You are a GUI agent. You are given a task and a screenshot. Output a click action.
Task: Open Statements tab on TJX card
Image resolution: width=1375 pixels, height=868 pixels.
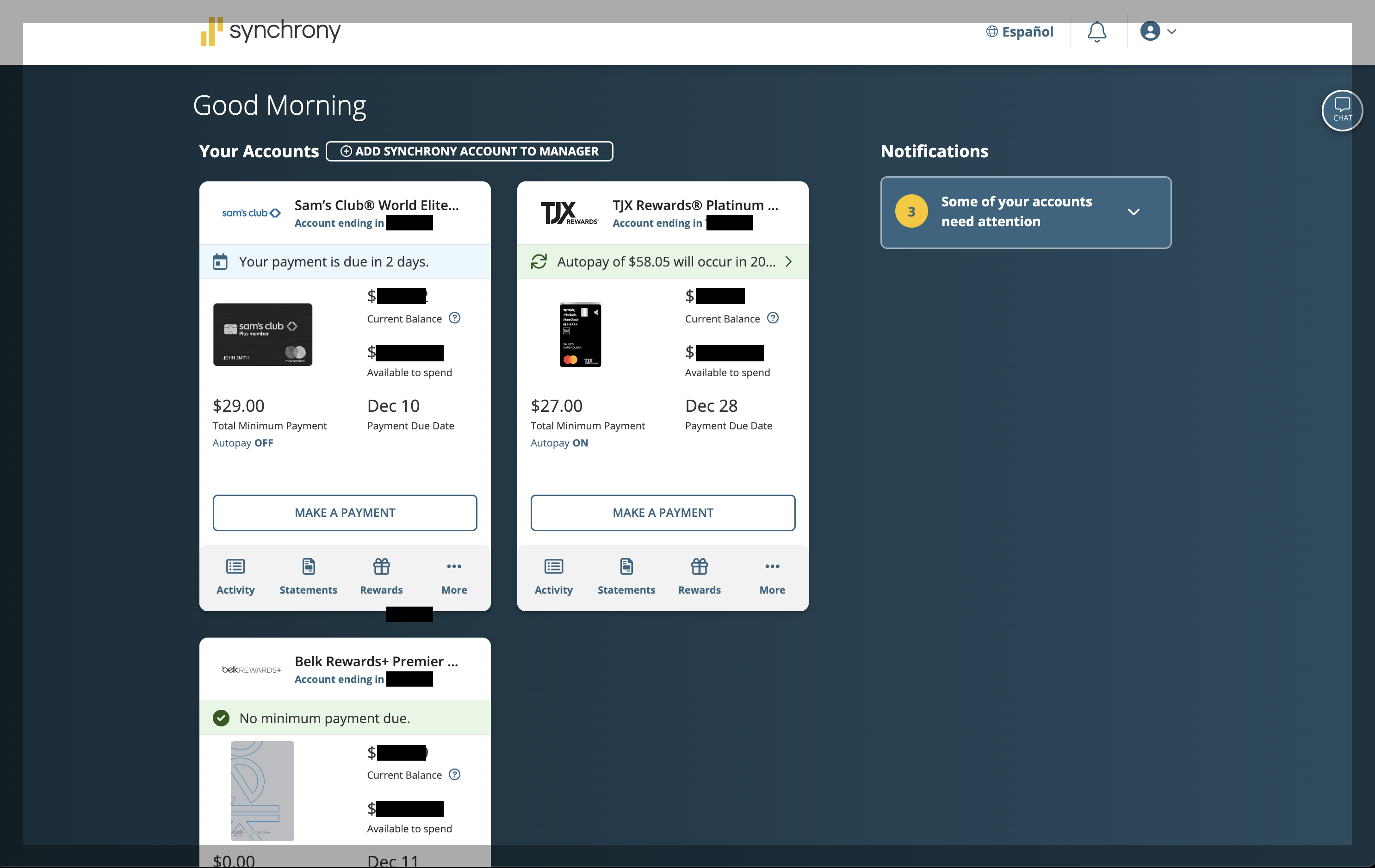pyautogui.click(x=626, y=577)
